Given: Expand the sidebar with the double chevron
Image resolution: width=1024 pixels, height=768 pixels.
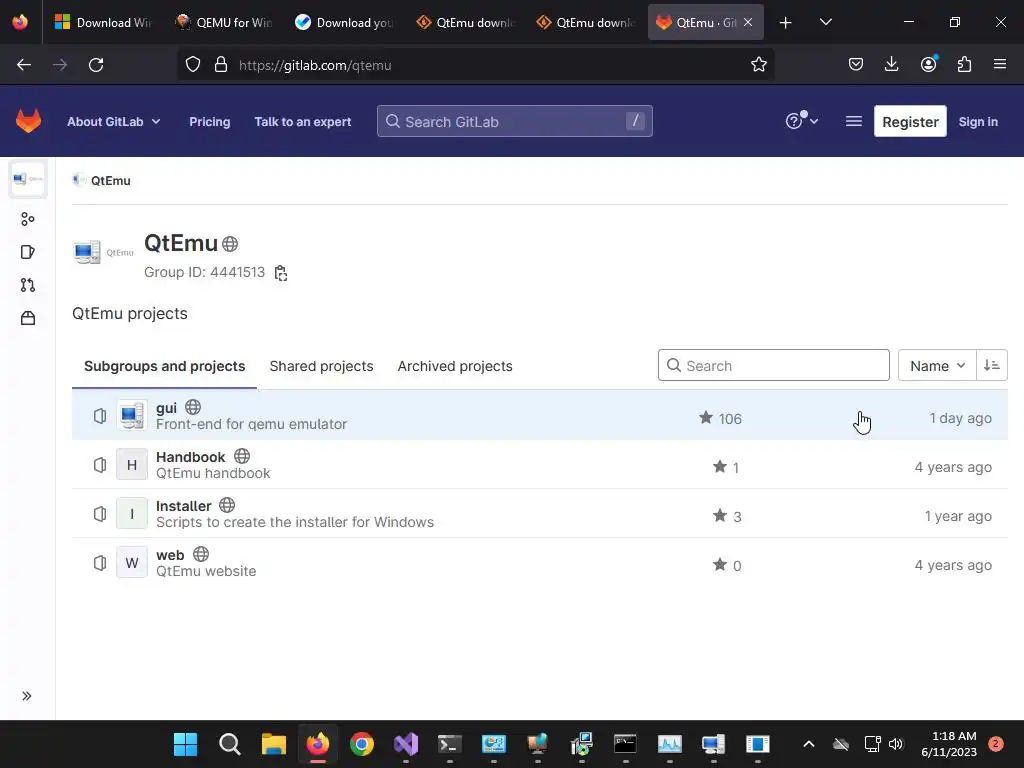Looking at the screenshot, I should tap(27, 696).
